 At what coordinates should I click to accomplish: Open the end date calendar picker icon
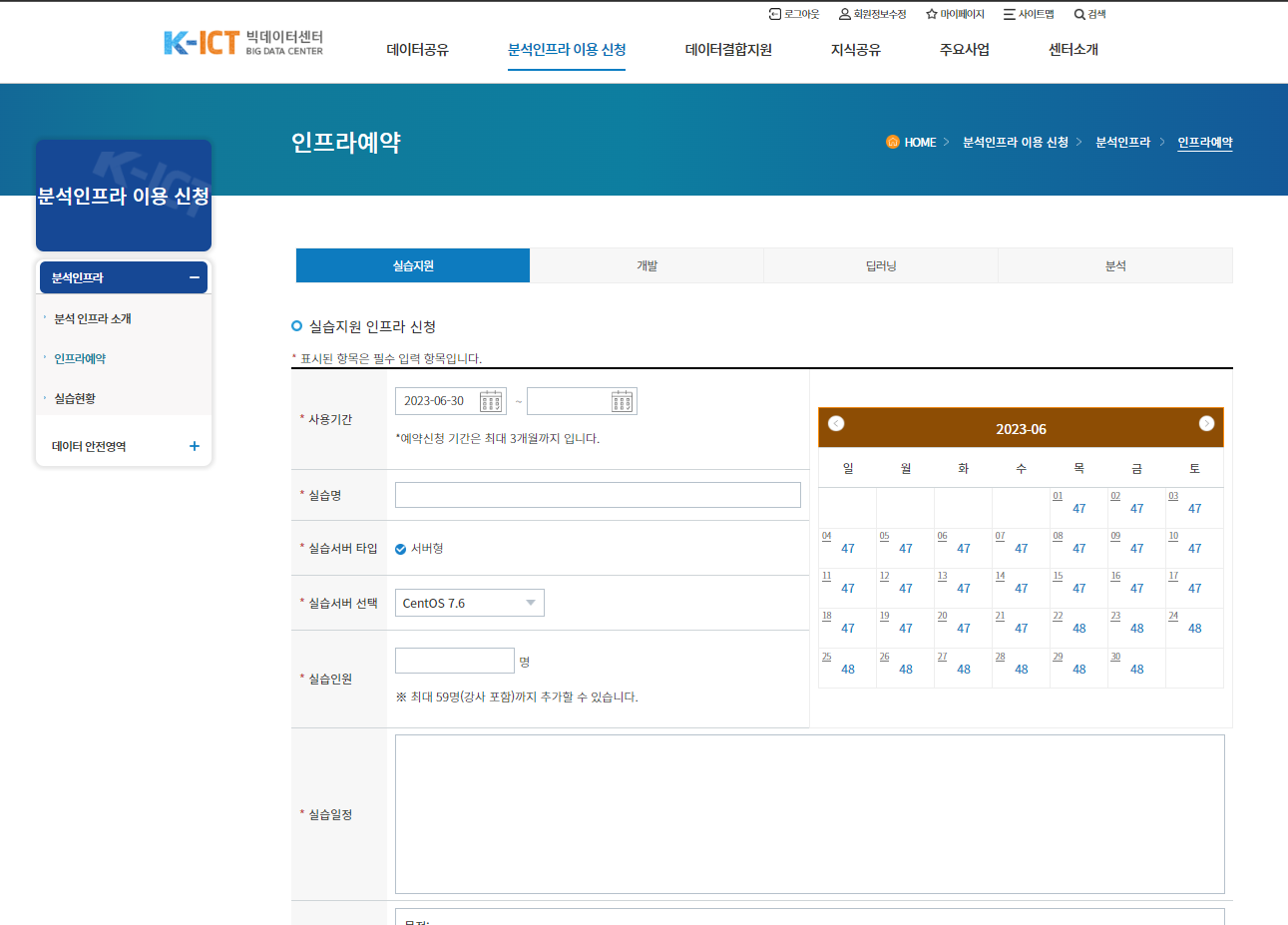coord(622,401)
